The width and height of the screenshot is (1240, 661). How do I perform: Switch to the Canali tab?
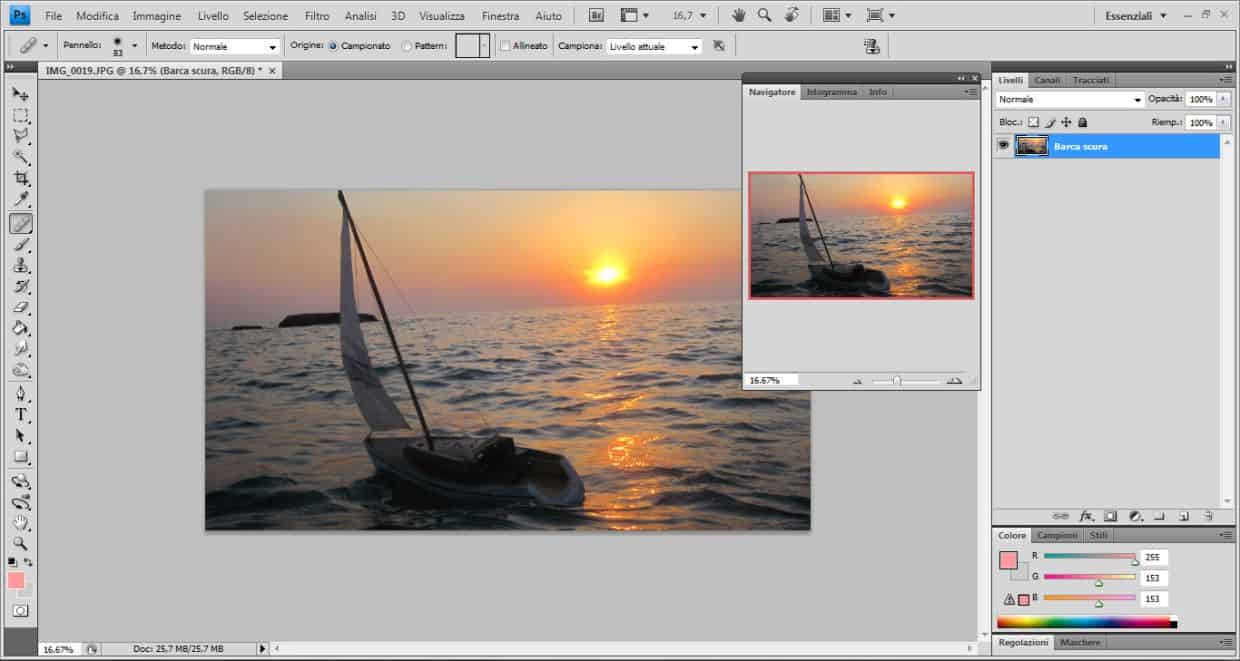[1047, 80]
